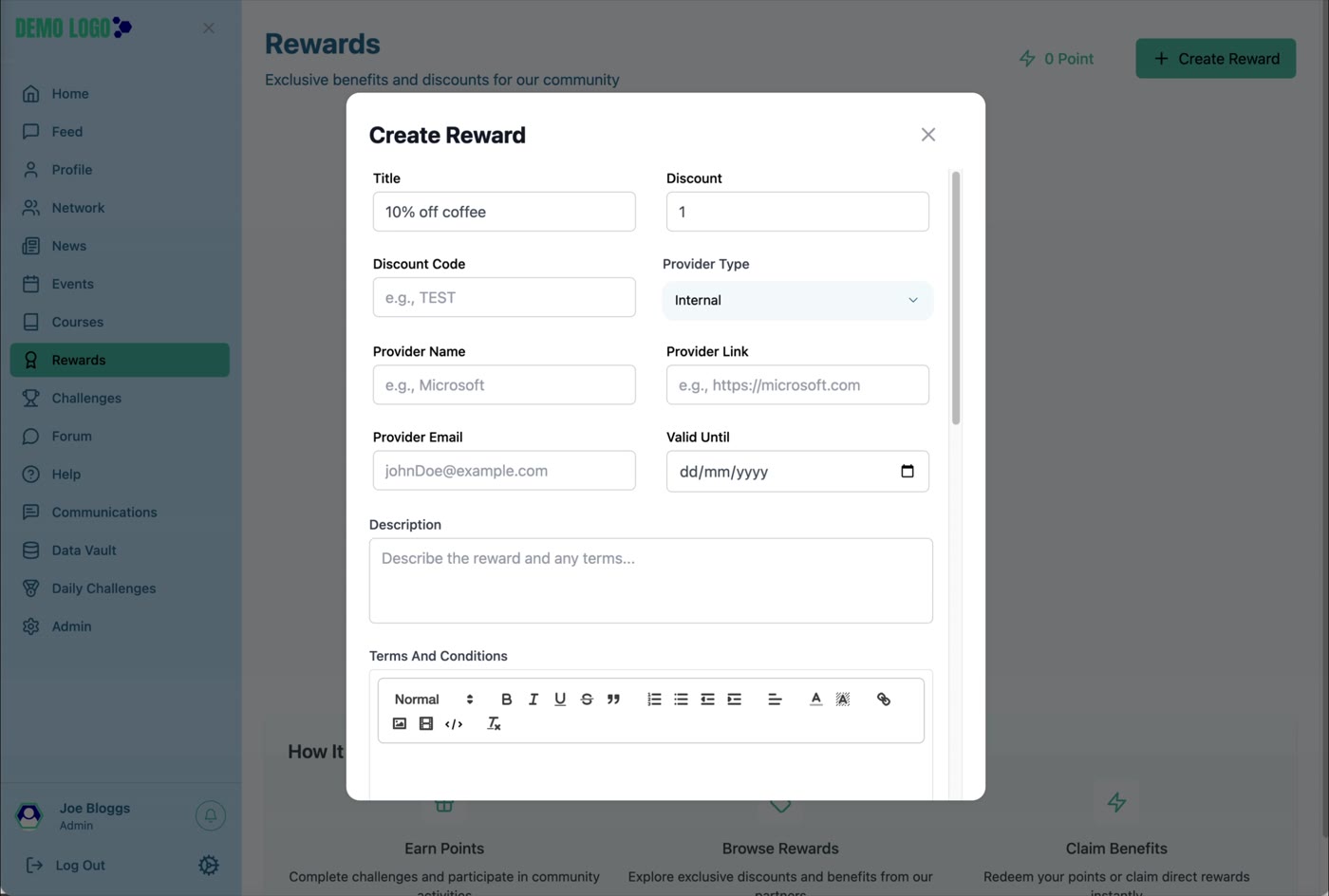
Task: Click the Log Out link
Action: (x=66, y=865)
